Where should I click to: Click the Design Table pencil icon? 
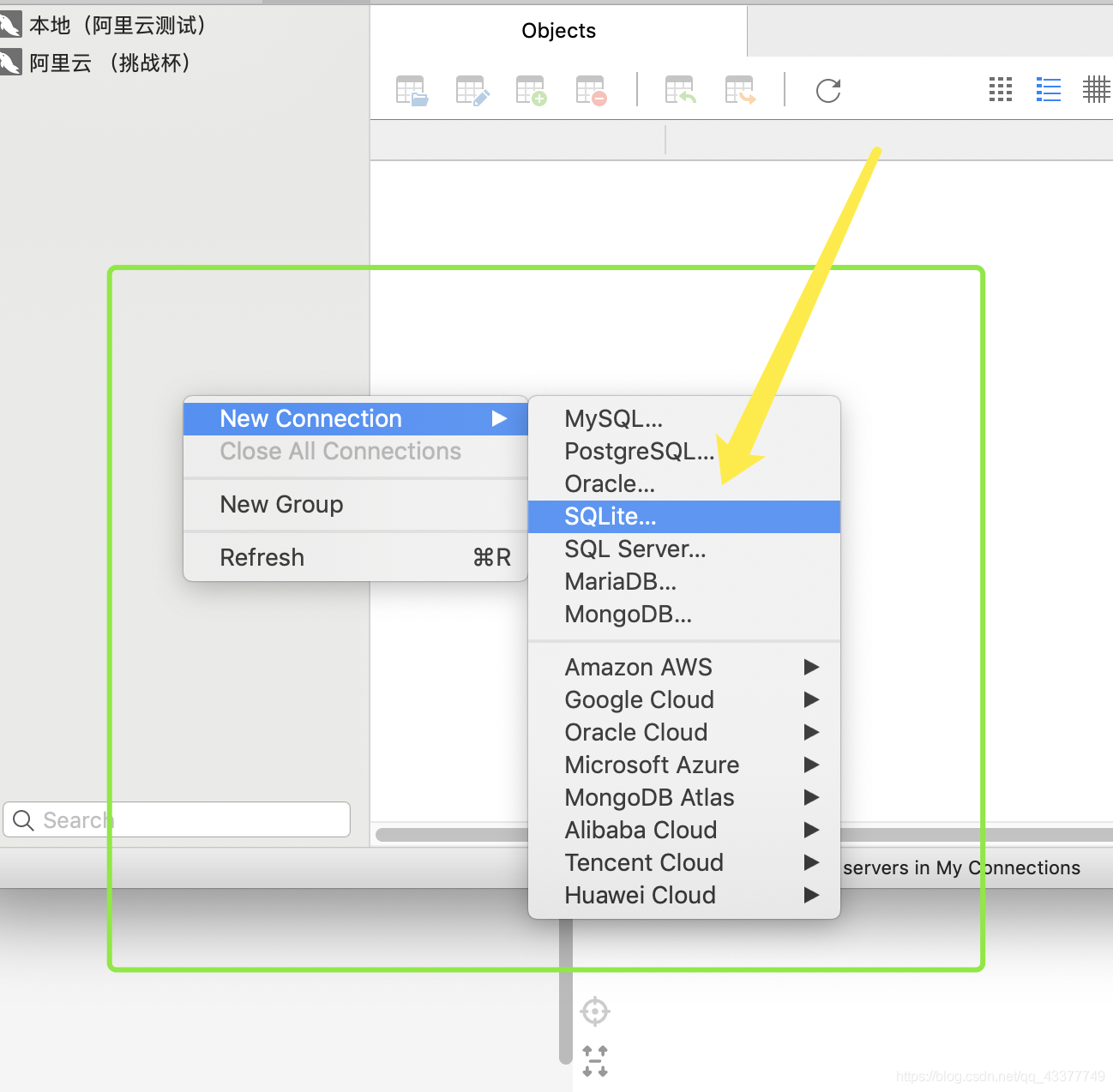[x=472, y=90]
